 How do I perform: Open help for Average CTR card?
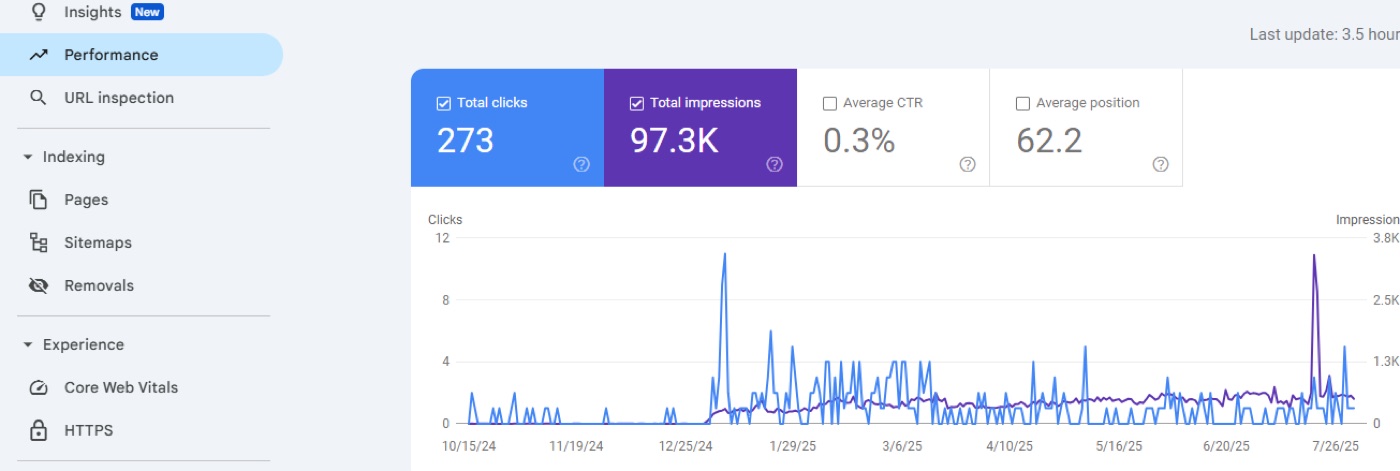967,165
